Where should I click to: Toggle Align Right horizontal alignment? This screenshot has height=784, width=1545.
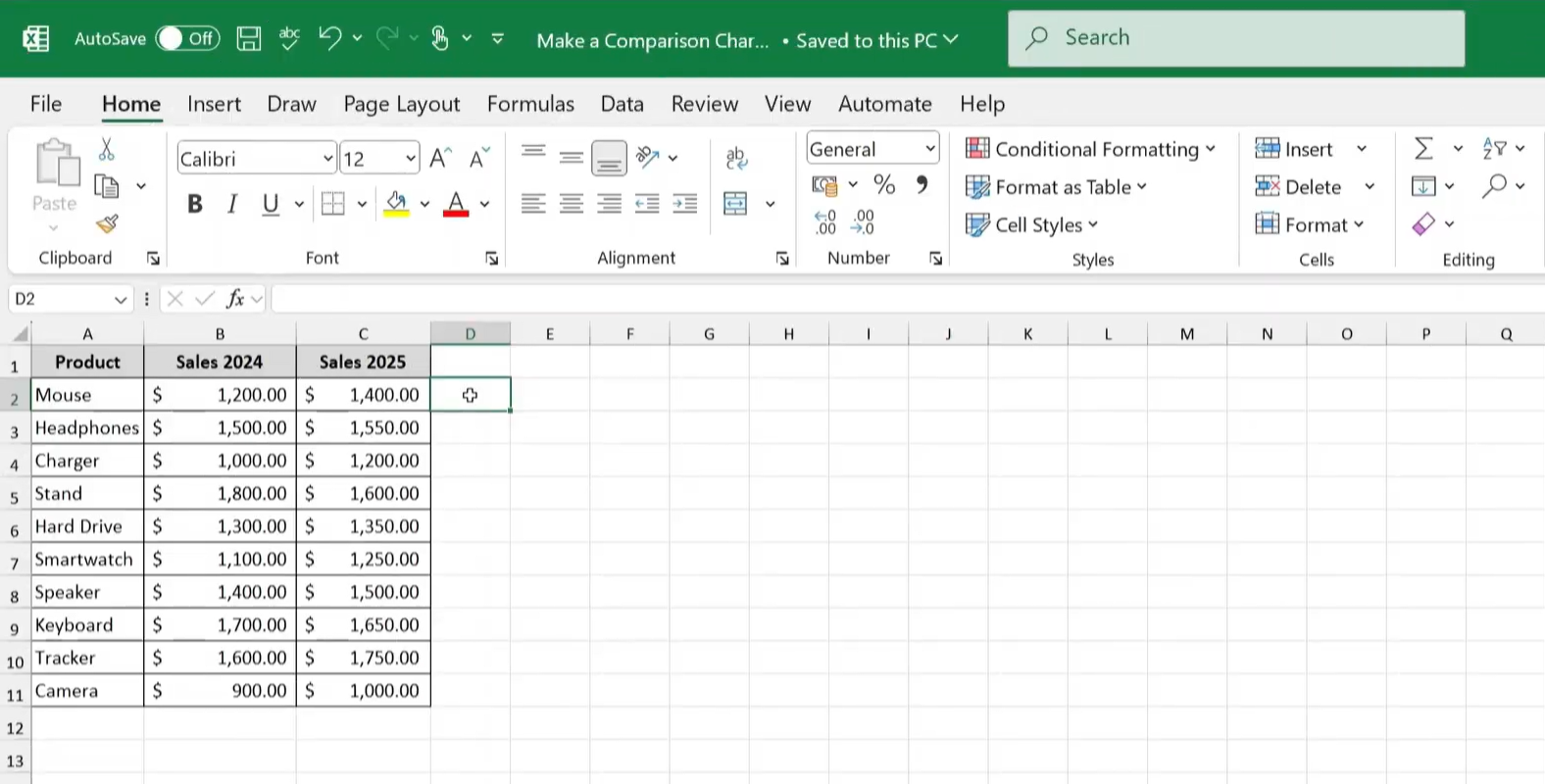[x=609, y=204]
